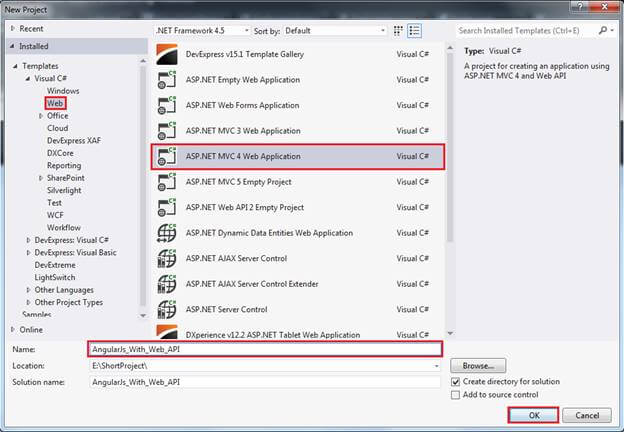The image size is (624, 432).
Task: Click the AJAX Server Control Extender icon
Action: point(167,284)
